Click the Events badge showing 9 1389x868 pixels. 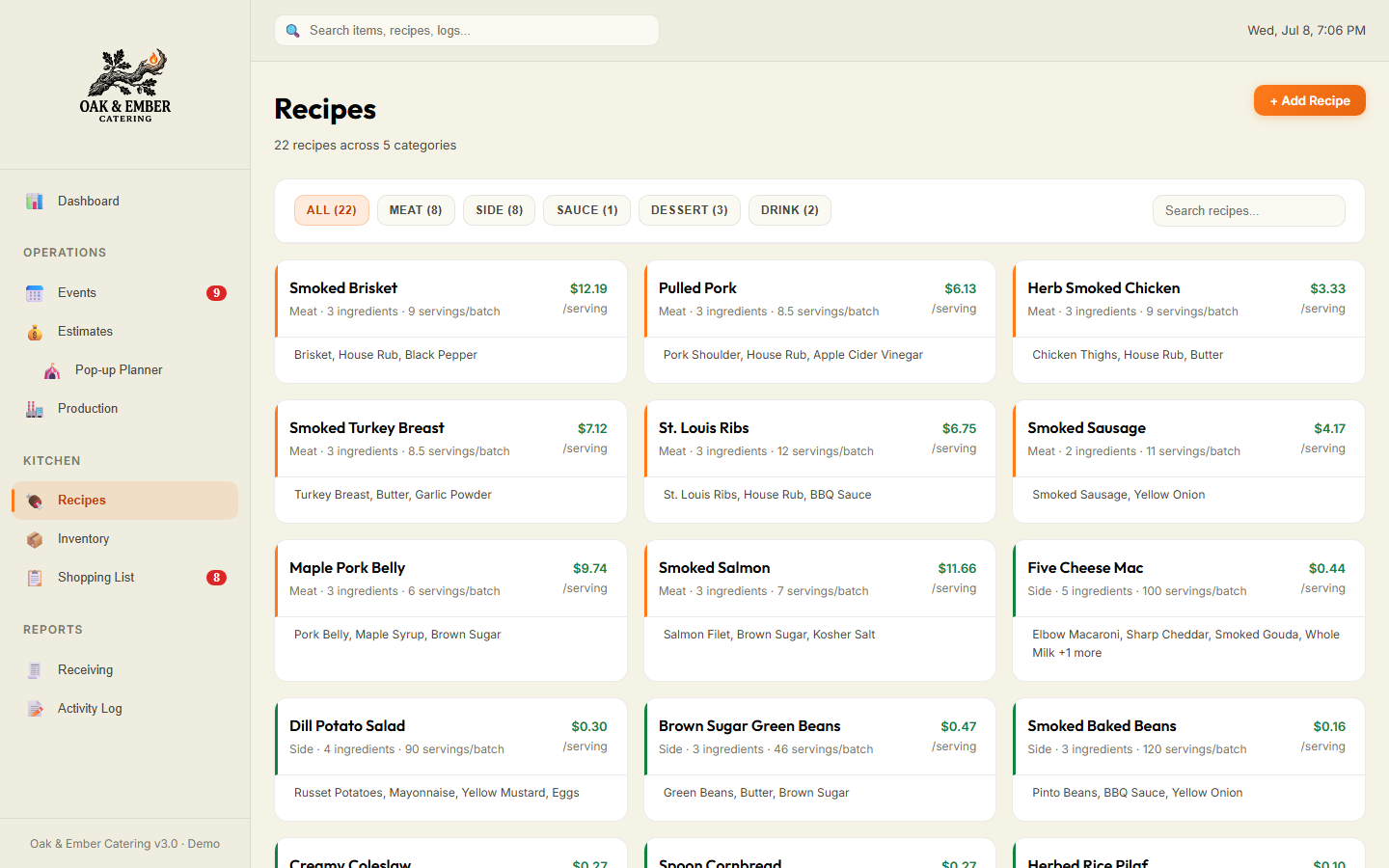(217, 293)
